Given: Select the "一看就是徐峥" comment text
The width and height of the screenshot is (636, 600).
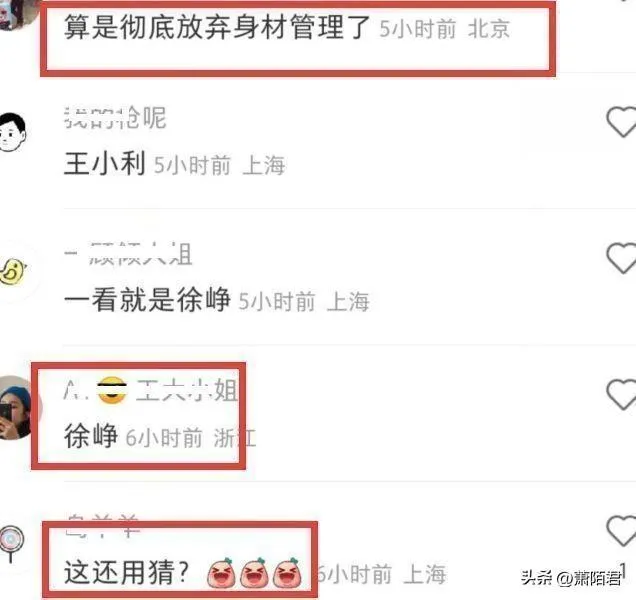Looking at the screenshot, I should pyautogui.click(x=147, y=300).
